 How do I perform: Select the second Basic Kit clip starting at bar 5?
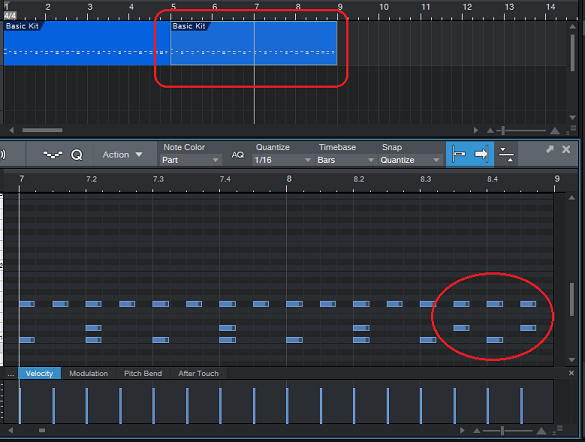tap(254, 43)
